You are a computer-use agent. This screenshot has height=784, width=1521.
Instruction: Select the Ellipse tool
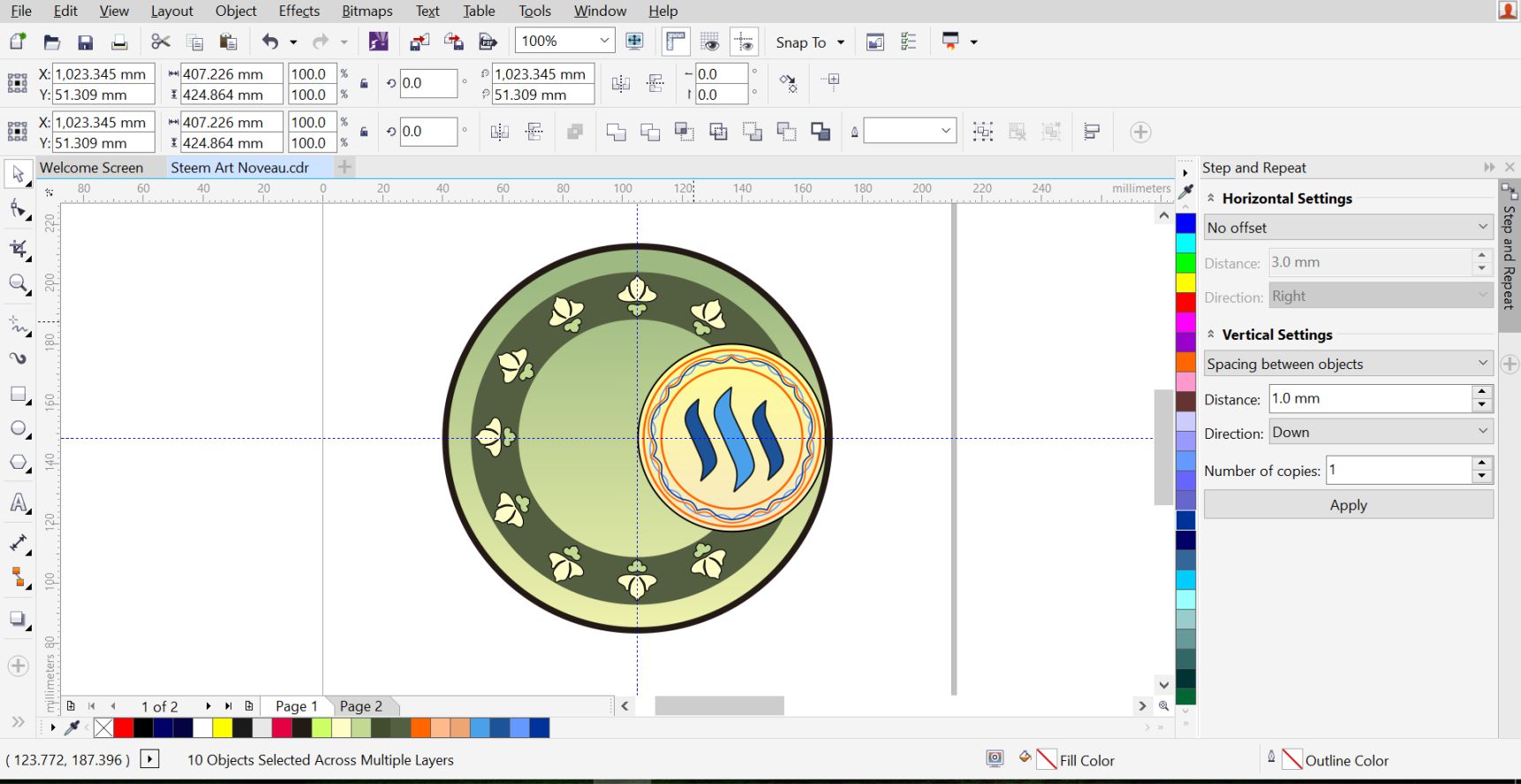18,429
